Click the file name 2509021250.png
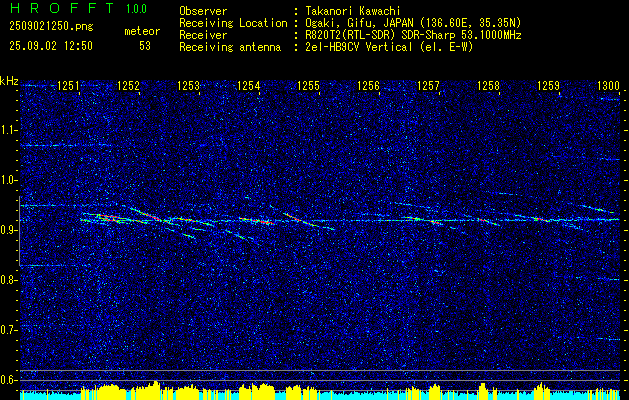The height and width of the screenshot is (400, 629). (x=51, y=27)
